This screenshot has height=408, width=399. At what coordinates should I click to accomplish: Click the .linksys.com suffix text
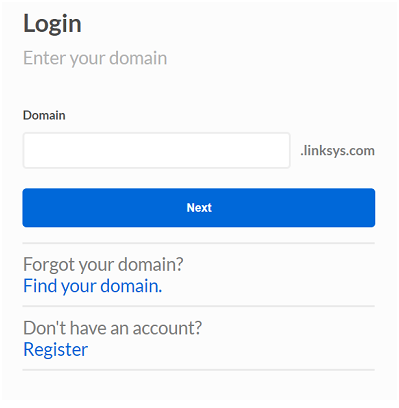(x=337, y=151)
